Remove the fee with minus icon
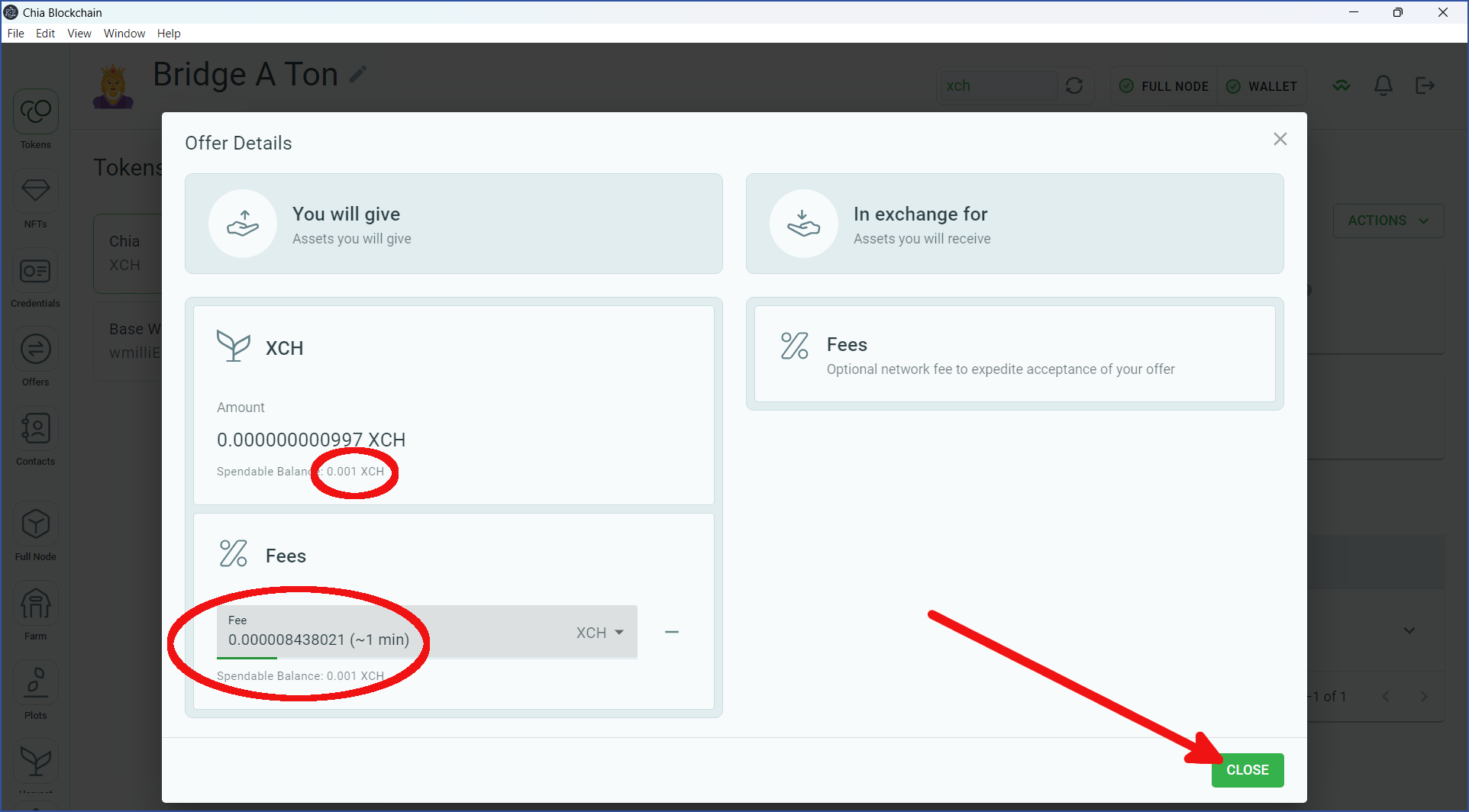1469x812 pixels. coord(672,632)
